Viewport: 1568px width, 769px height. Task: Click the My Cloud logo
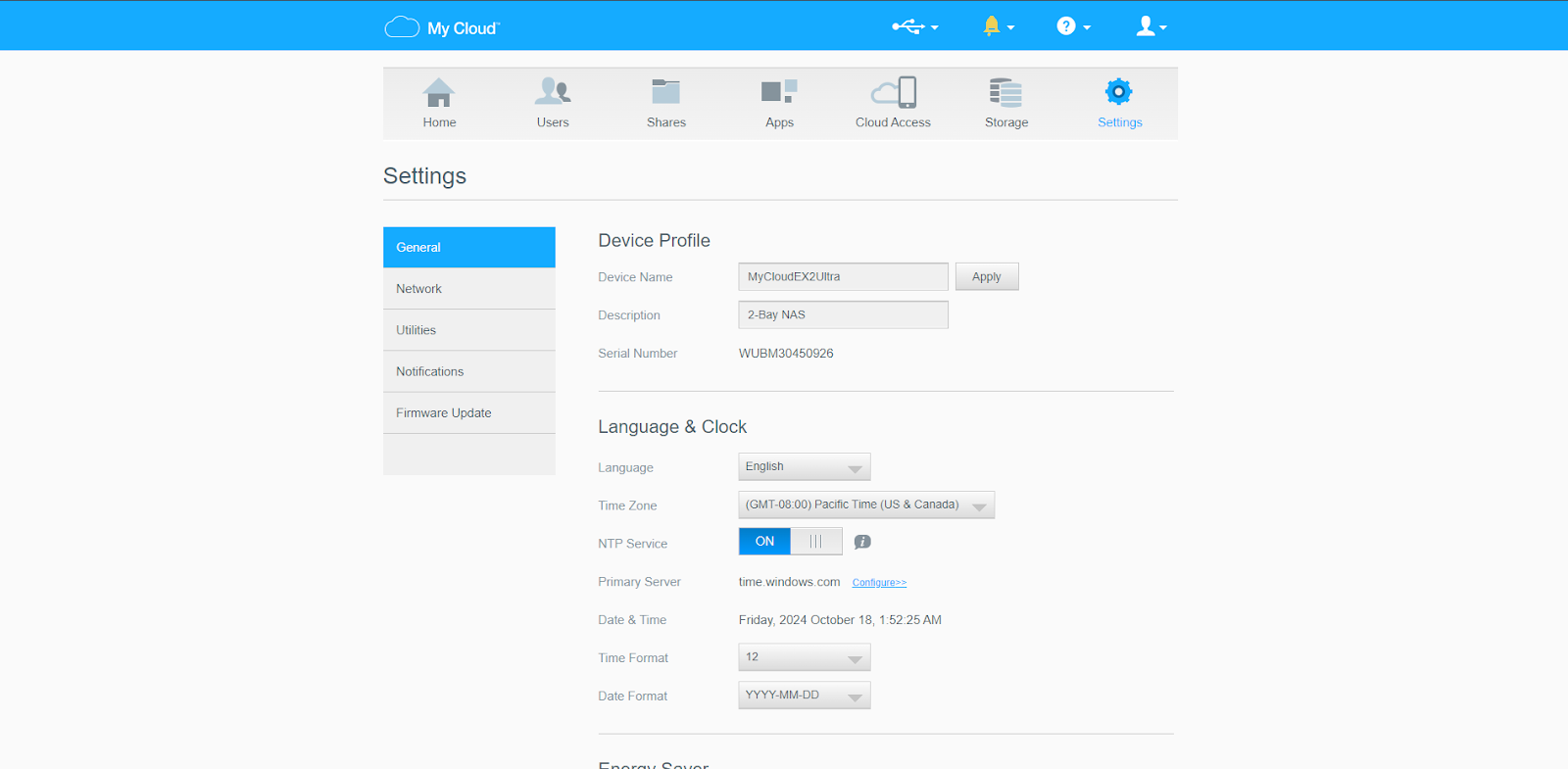442,27
